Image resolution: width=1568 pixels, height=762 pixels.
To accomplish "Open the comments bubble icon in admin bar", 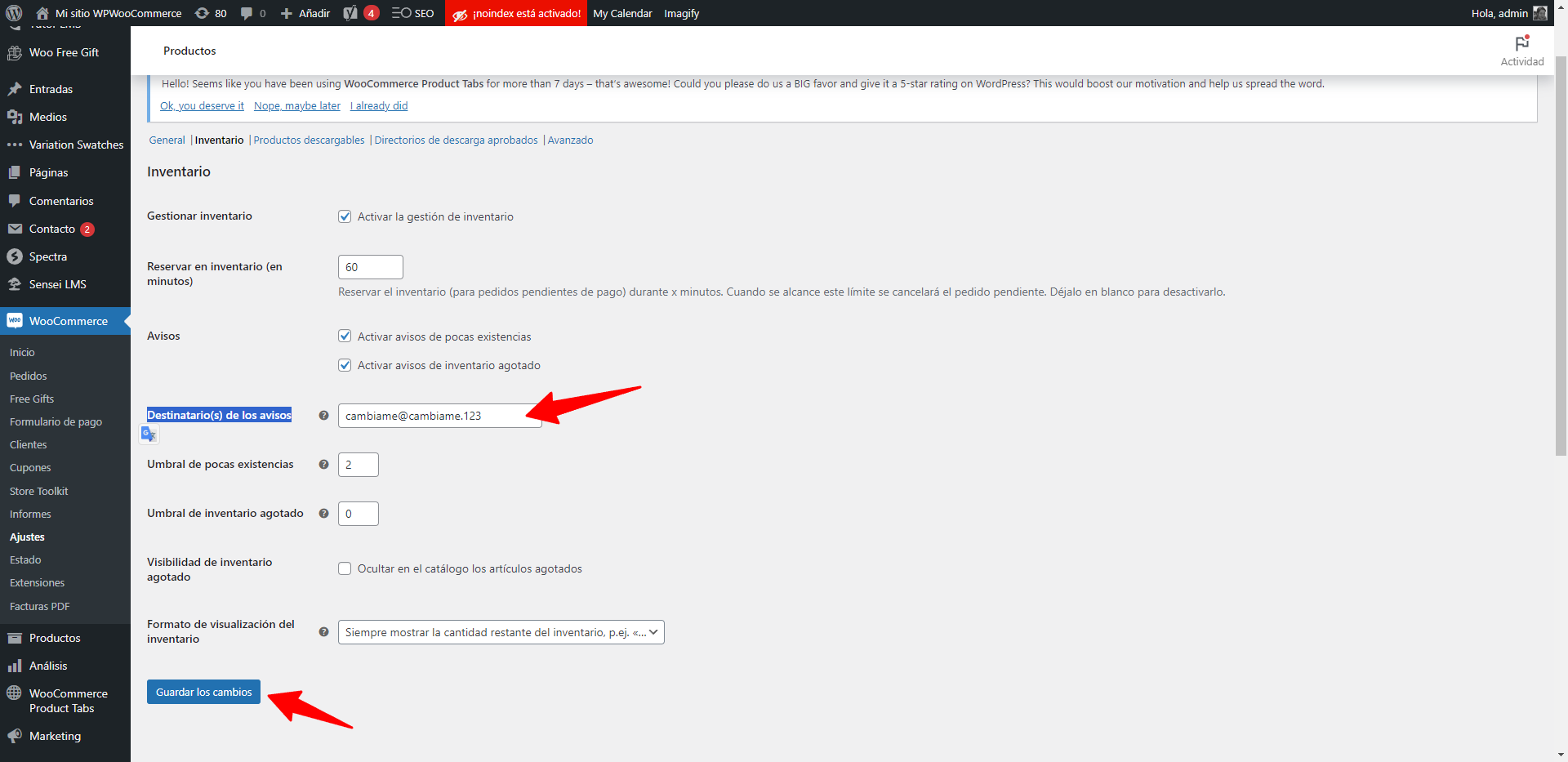I will 247,14.
